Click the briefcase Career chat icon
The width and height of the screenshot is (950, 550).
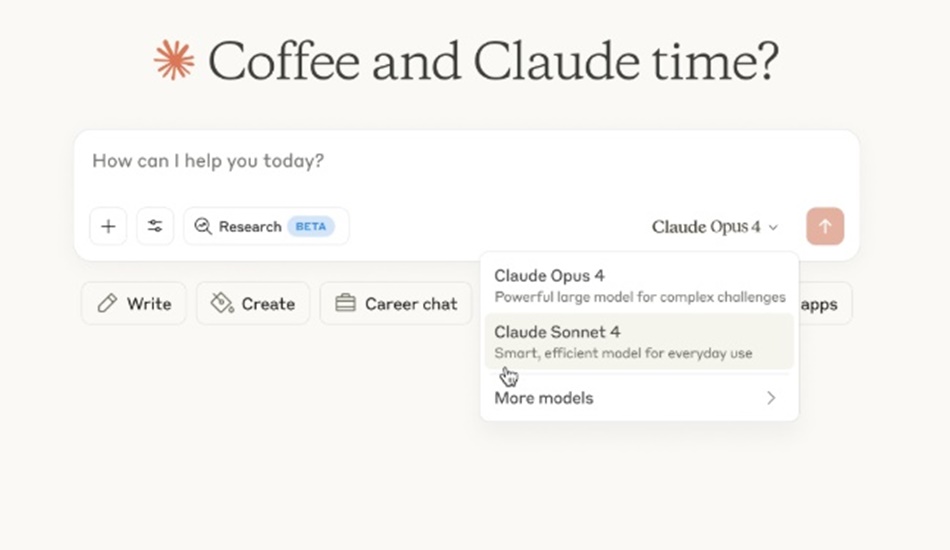pos(345,303)
